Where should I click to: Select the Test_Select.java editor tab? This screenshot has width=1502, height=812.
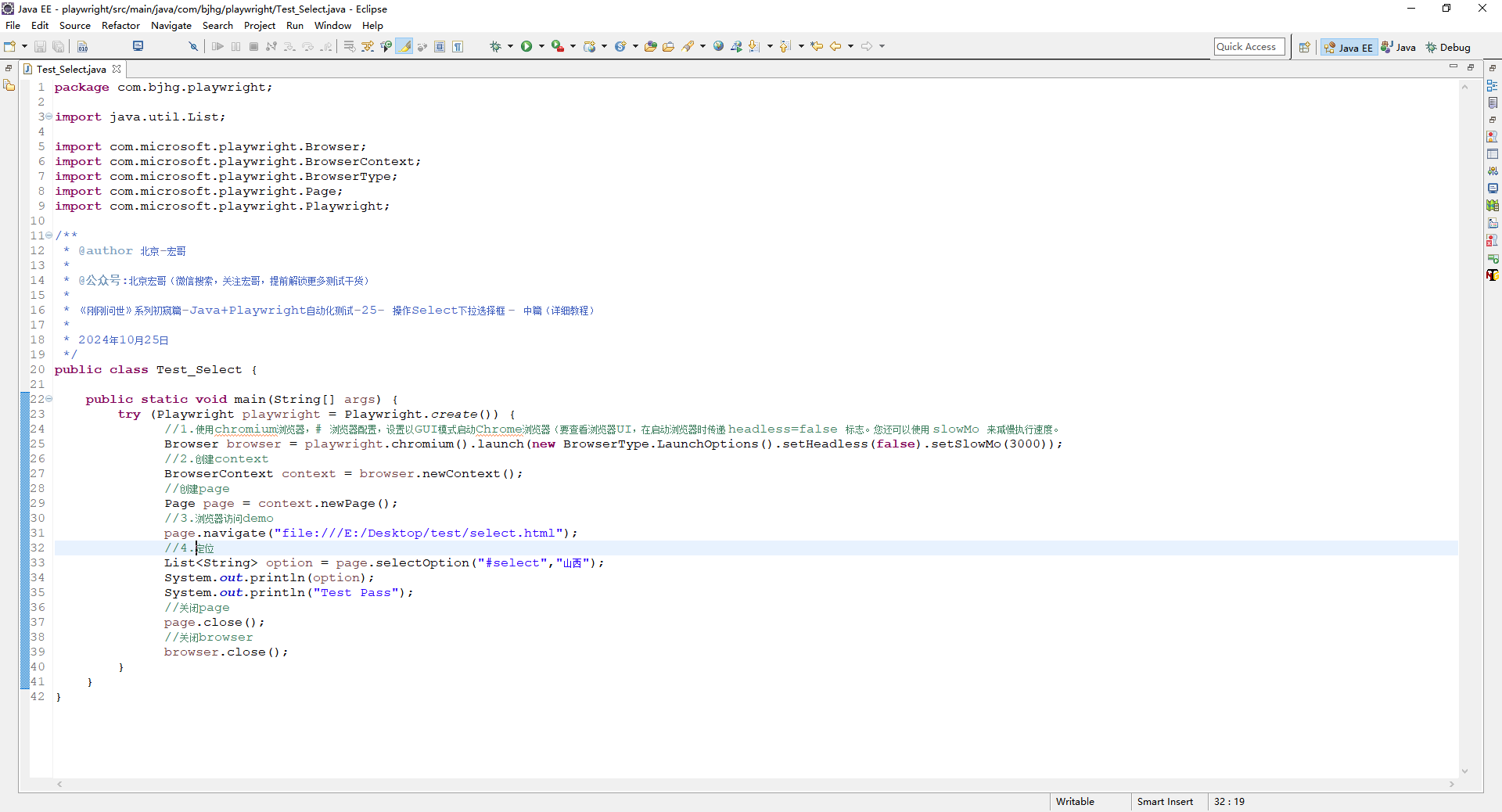click(x=70, y=70)
